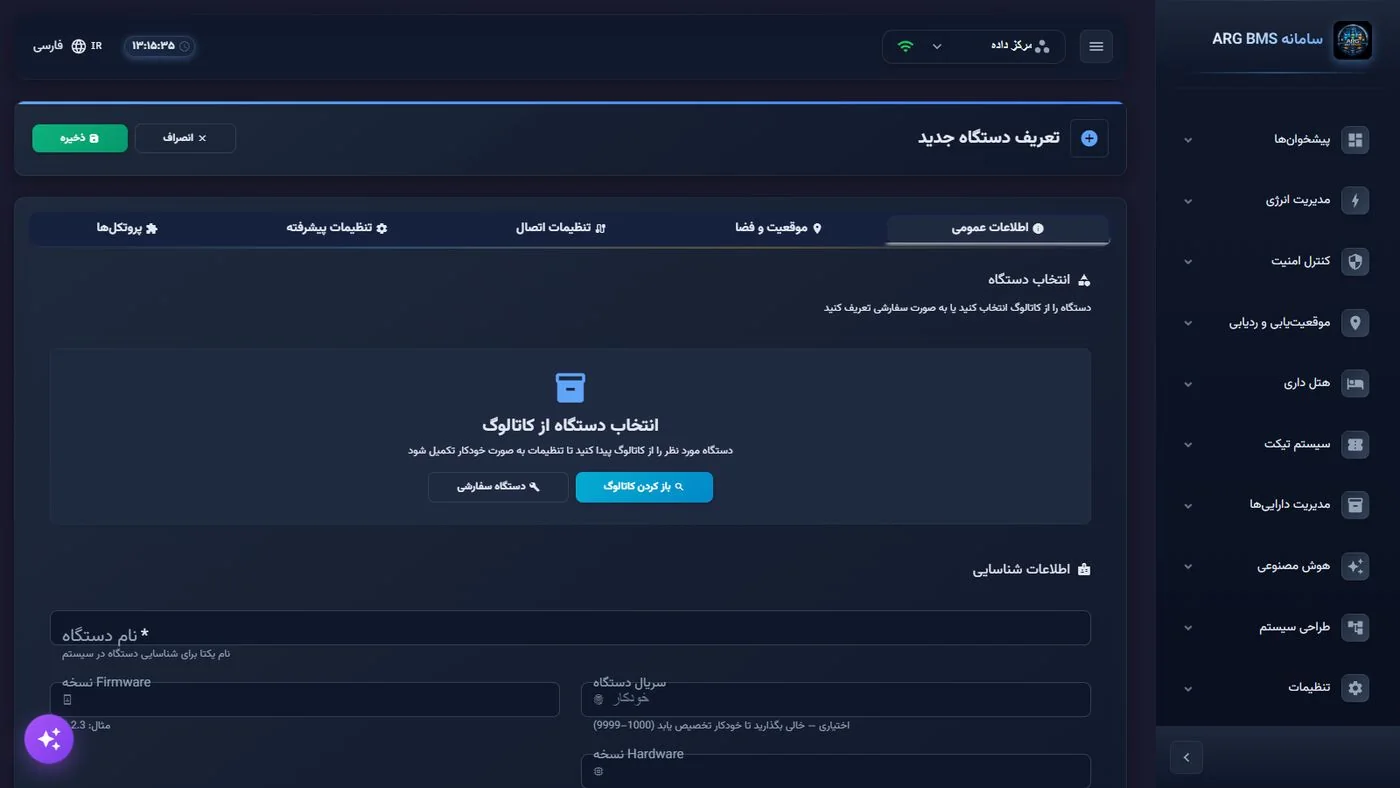Focus the سریال دستگاه input field
The image size is (1400, 788).
(x=836, y=699)
